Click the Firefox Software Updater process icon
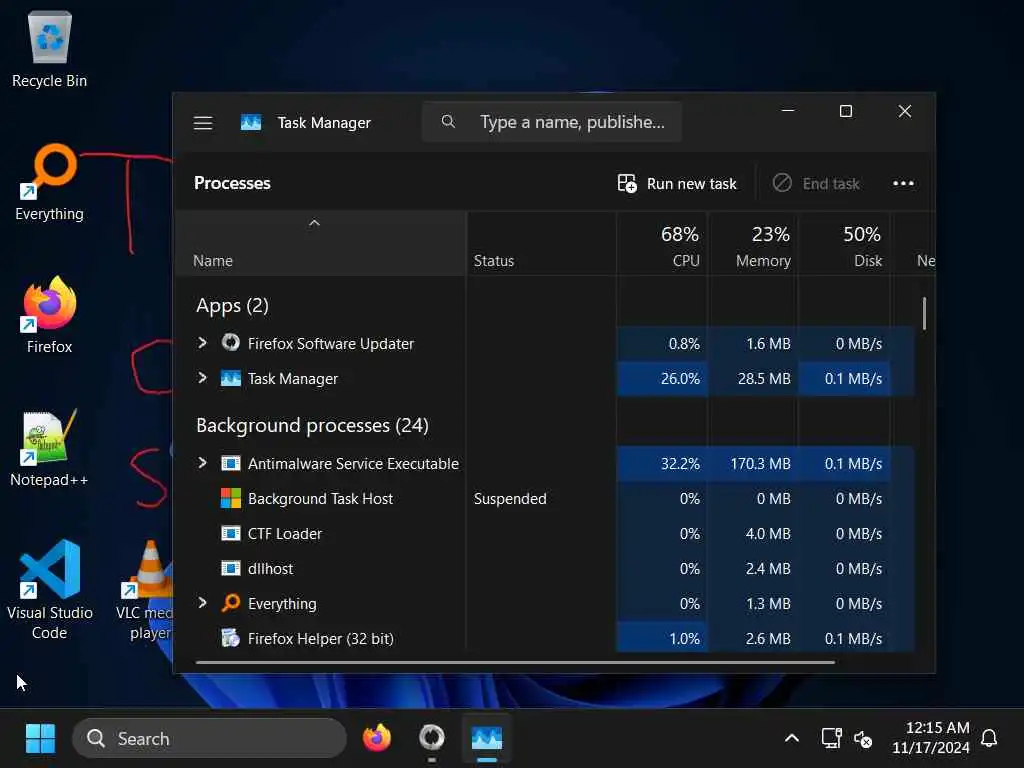This screenshot has width=1024, height=768. (x=231, y=342)
